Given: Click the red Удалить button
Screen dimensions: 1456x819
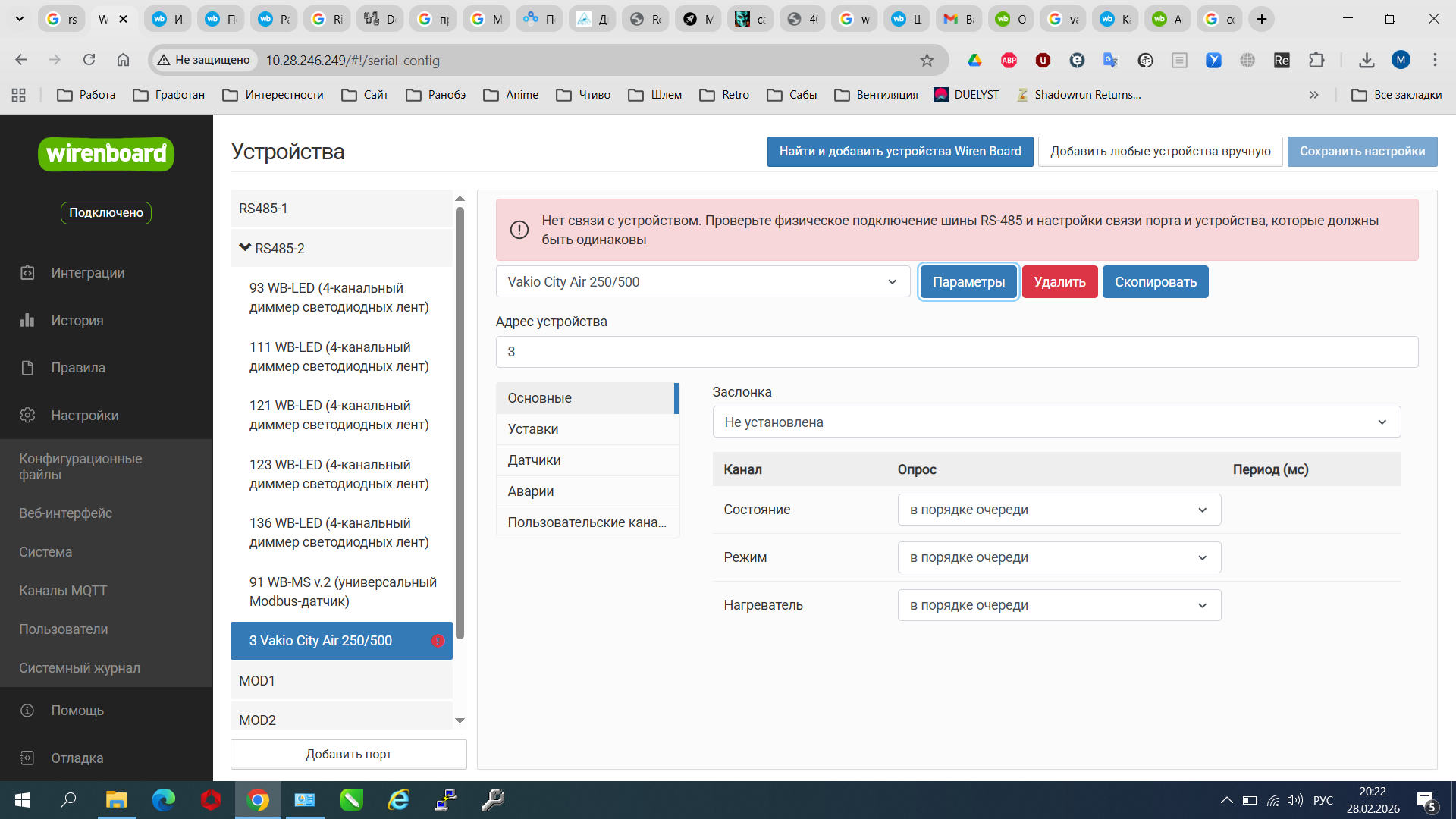Looking at the screenshot, I should click(x=1059, y=282).
